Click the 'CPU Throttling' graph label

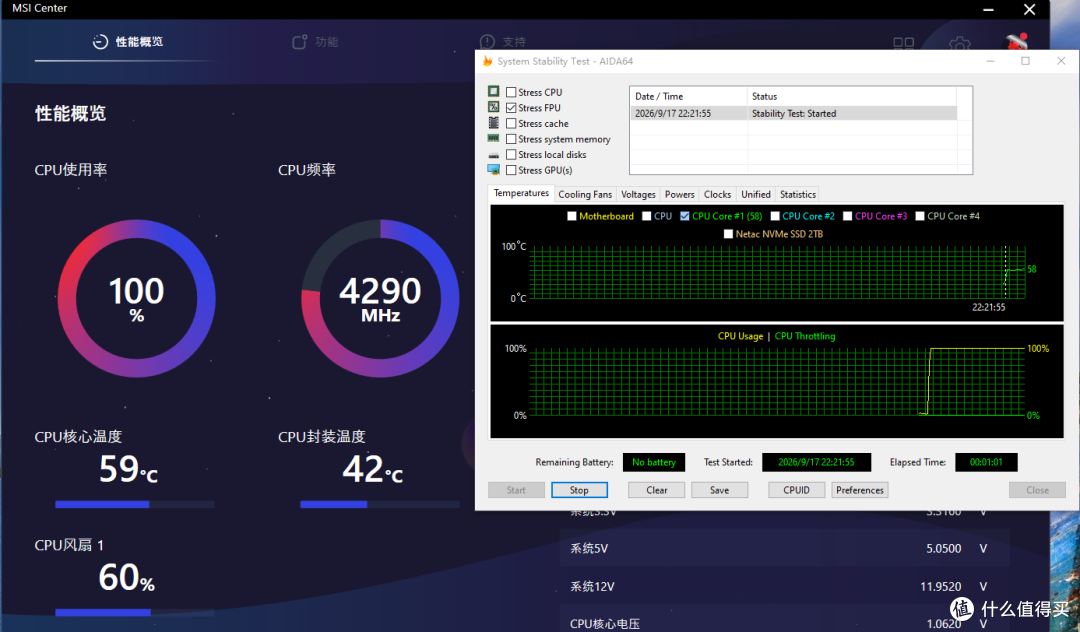pyautogui.click(x=804, y=336)
